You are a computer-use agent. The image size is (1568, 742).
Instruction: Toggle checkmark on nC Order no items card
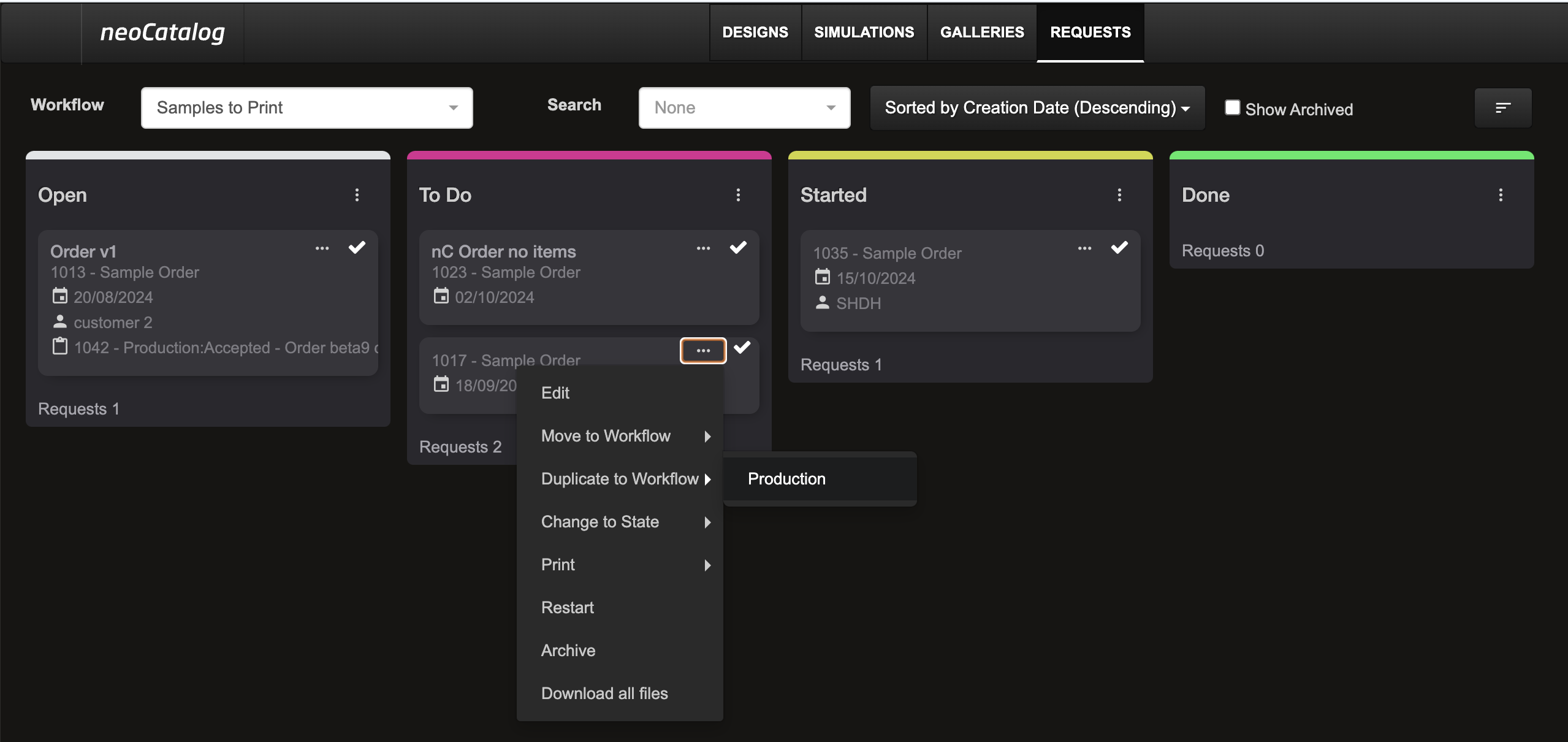tap(738, 248)
